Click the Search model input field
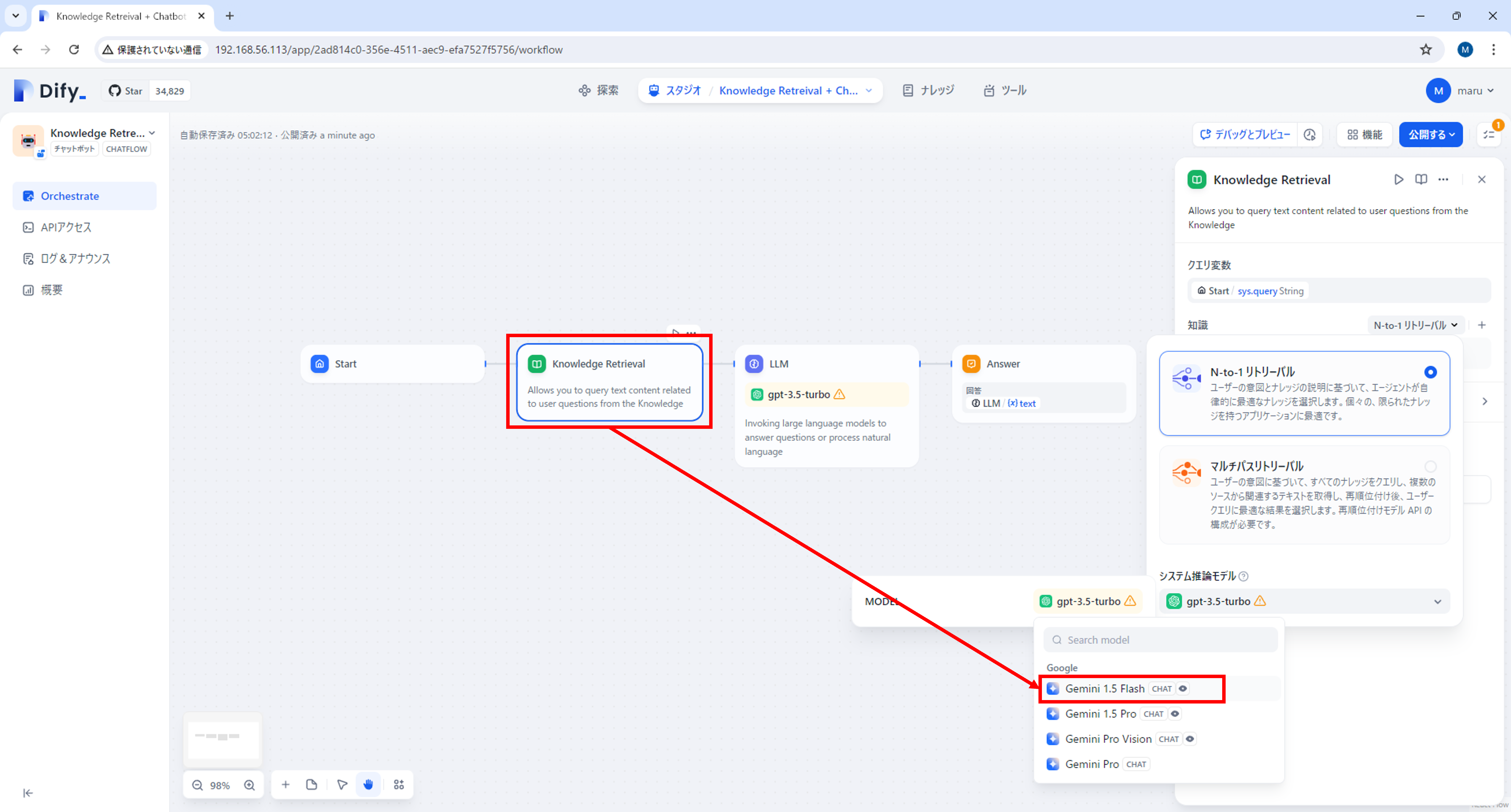This screenshot has width=1511, height=812. click(x=1160, y=640)
